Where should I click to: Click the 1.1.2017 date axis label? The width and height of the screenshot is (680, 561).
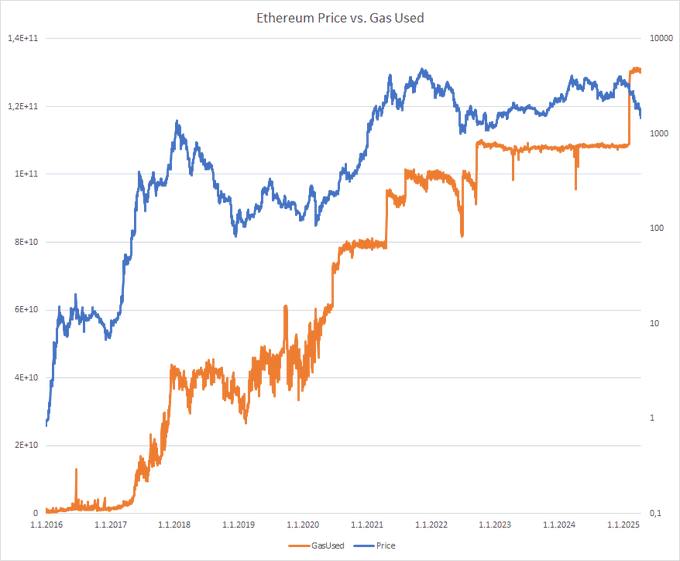111,525
